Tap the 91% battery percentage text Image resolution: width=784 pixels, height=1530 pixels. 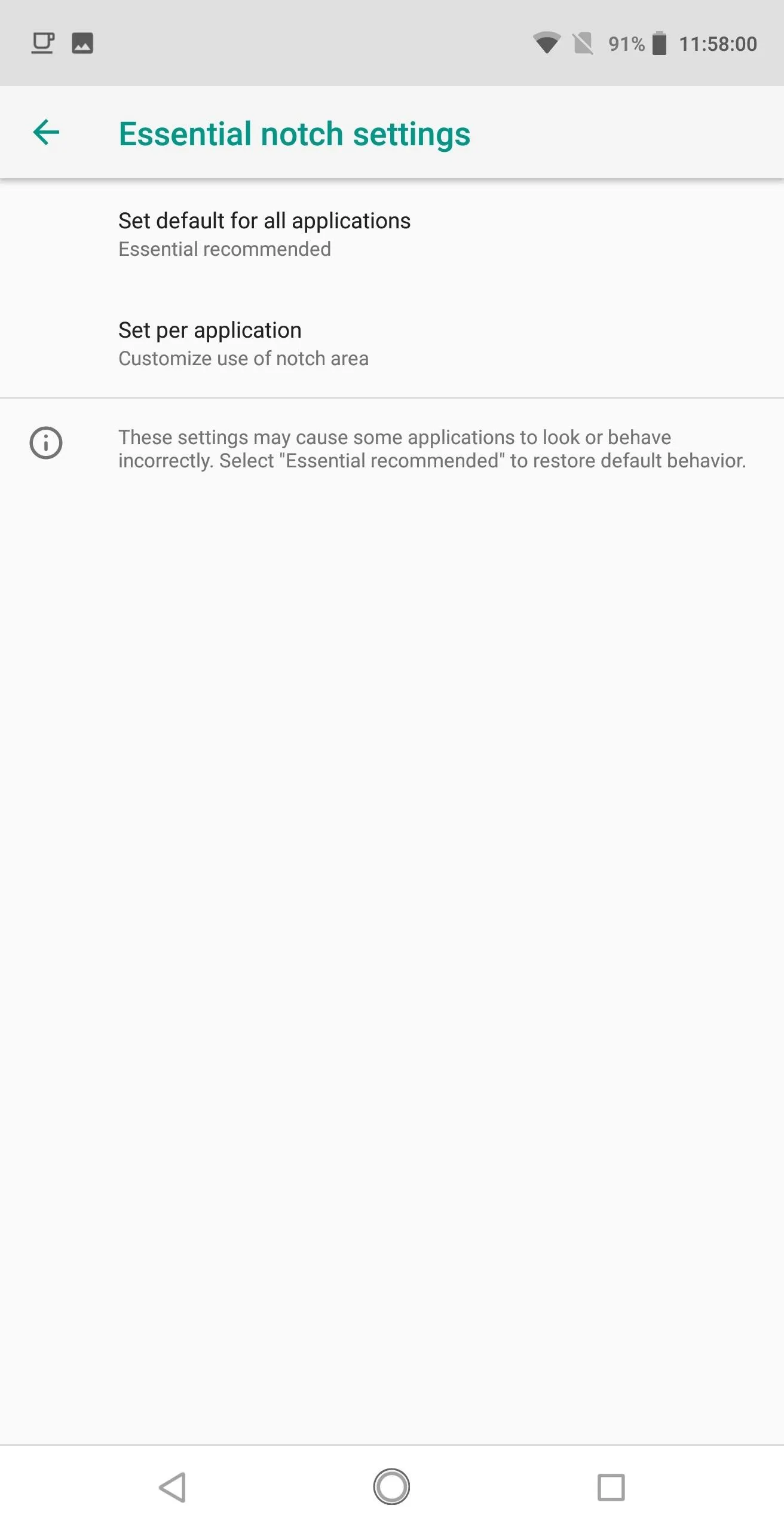pos(626,44)
